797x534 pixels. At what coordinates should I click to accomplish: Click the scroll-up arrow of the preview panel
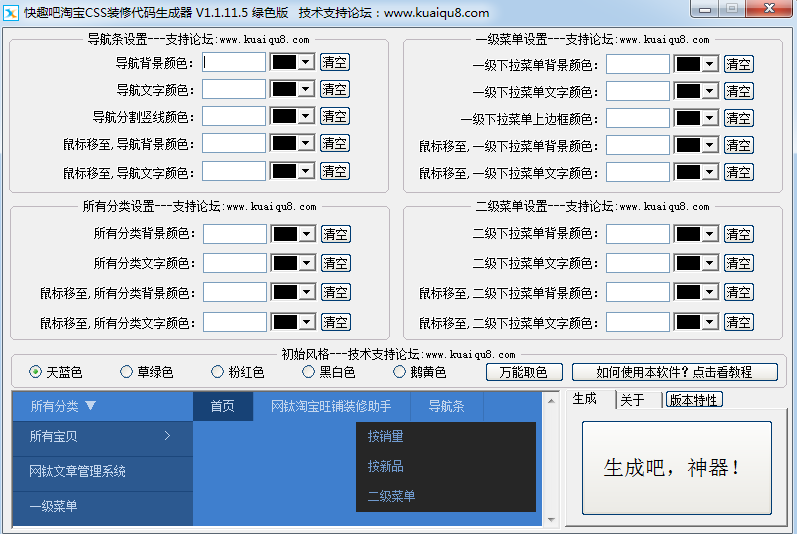point(551,399)
